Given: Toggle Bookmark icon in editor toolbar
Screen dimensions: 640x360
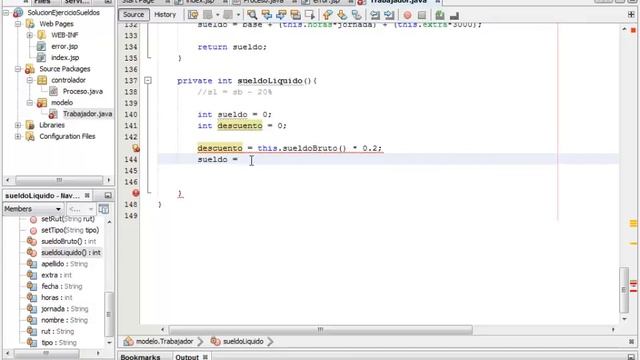Looking at the screenshot, I should coord(357,15).
